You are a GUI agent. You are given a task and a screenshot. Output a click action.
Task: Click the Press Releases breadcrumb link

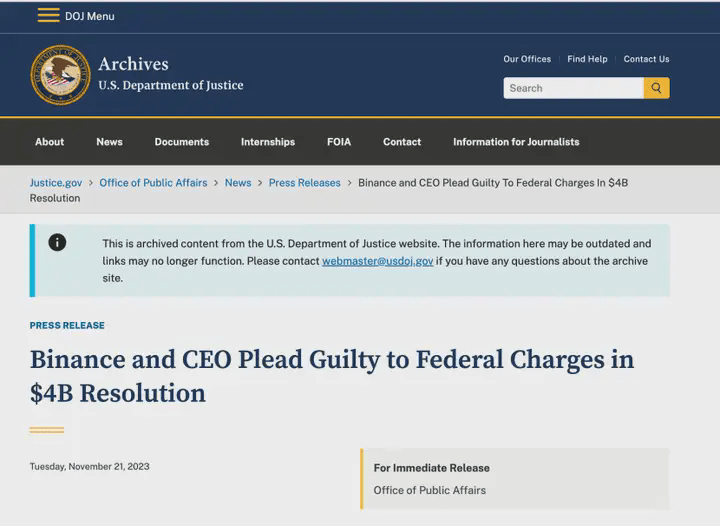pyautogui.click(x=304, y=183)
